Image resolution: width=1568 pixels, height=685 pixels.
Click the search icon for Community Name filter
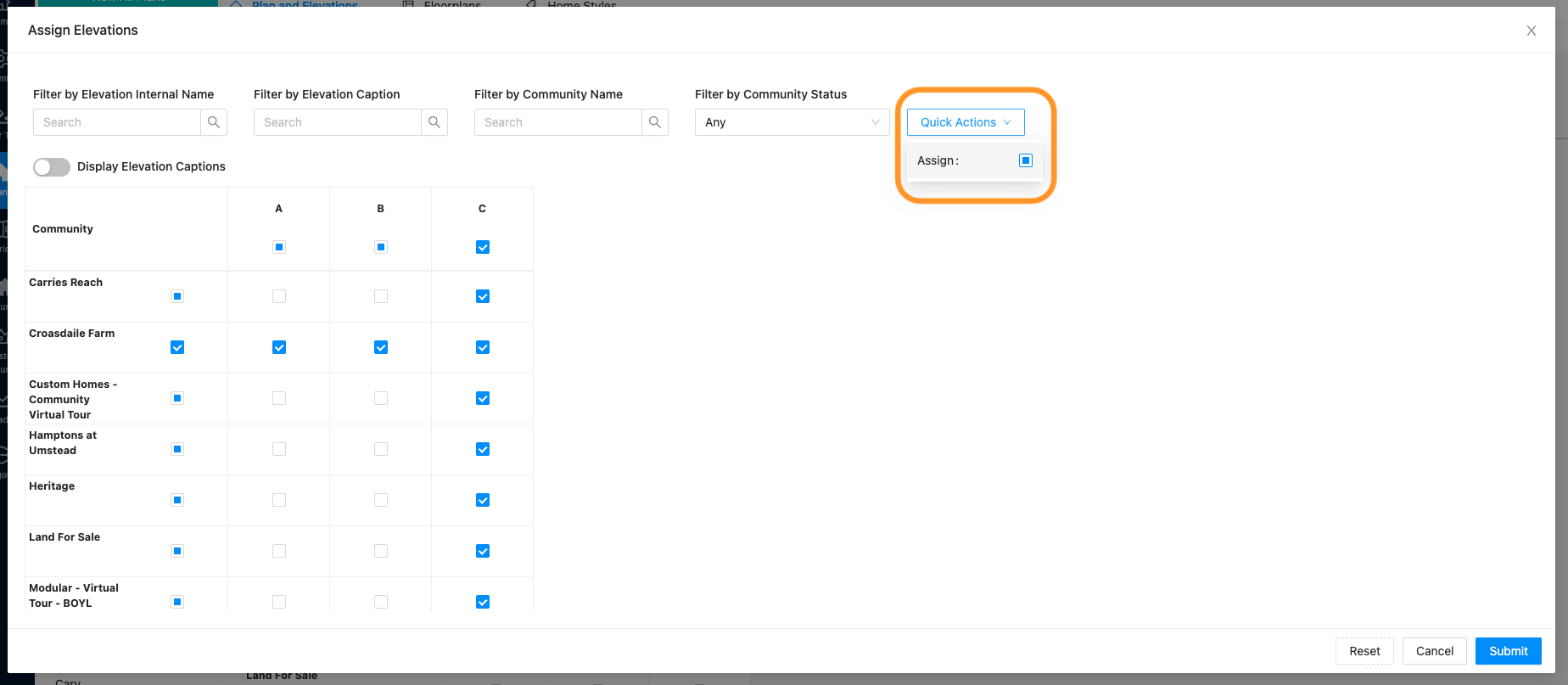click(x=655, y=122)
